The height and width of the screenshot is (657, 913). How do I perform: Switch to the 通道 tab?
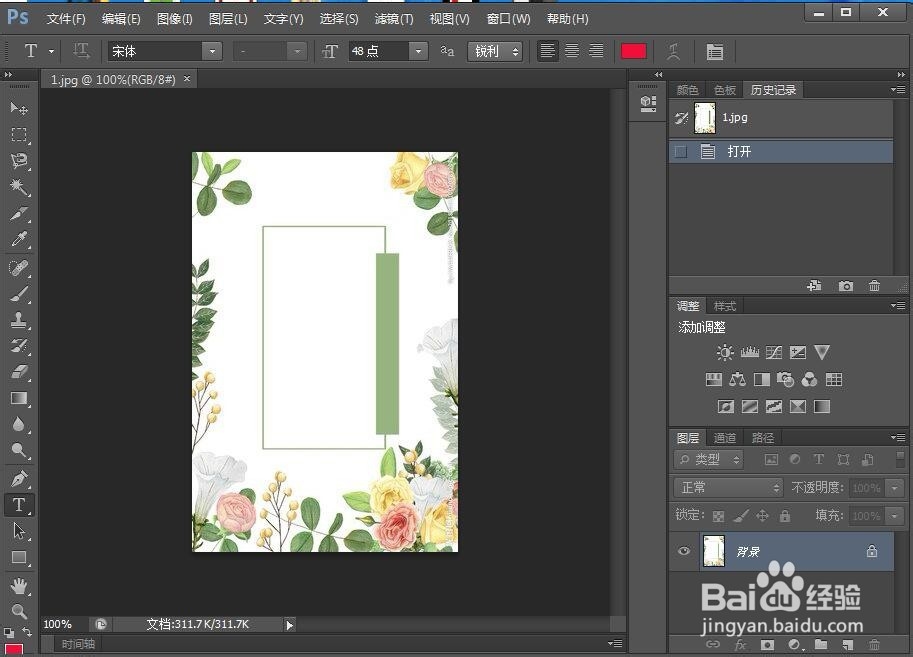725,437
